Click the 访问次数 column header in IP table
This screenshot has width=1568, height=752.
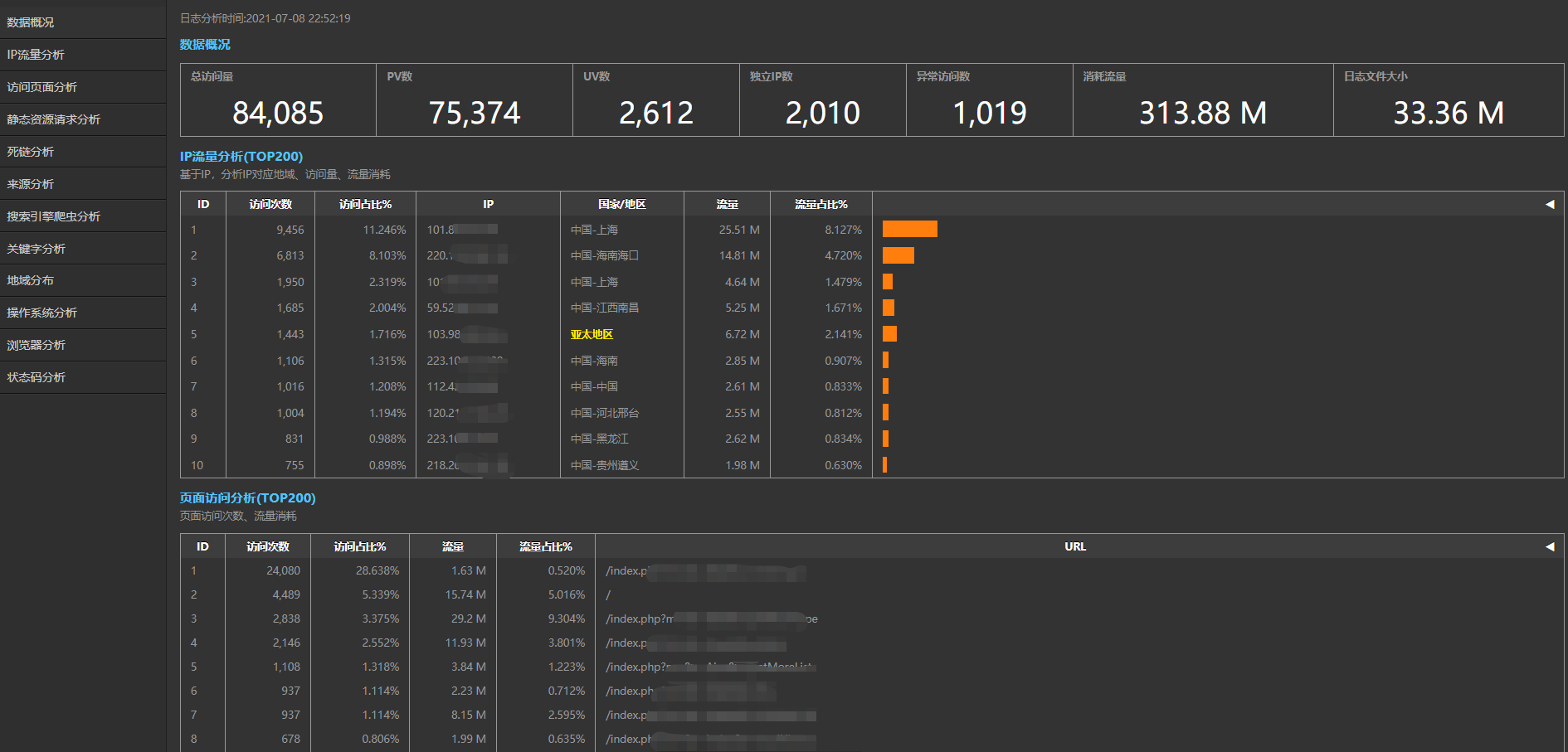coord(270,204)
